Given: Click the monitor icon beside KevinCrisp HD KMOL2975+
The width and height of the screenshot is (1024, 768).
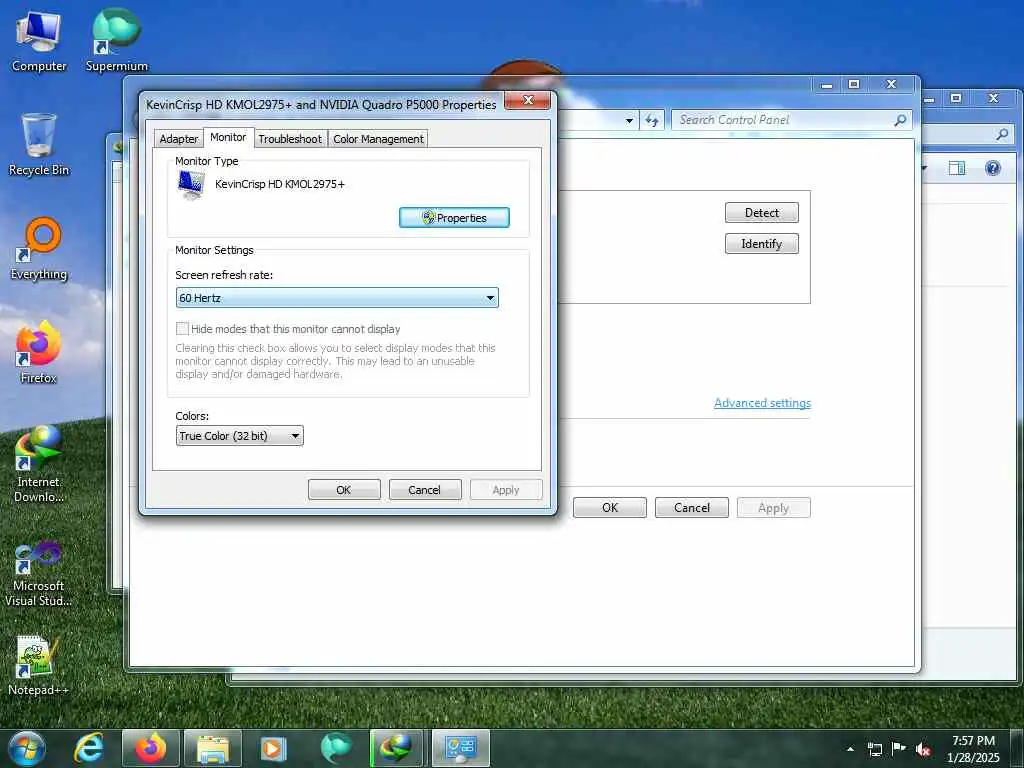Looking at the screenshot, I should [x=191, y=184].
